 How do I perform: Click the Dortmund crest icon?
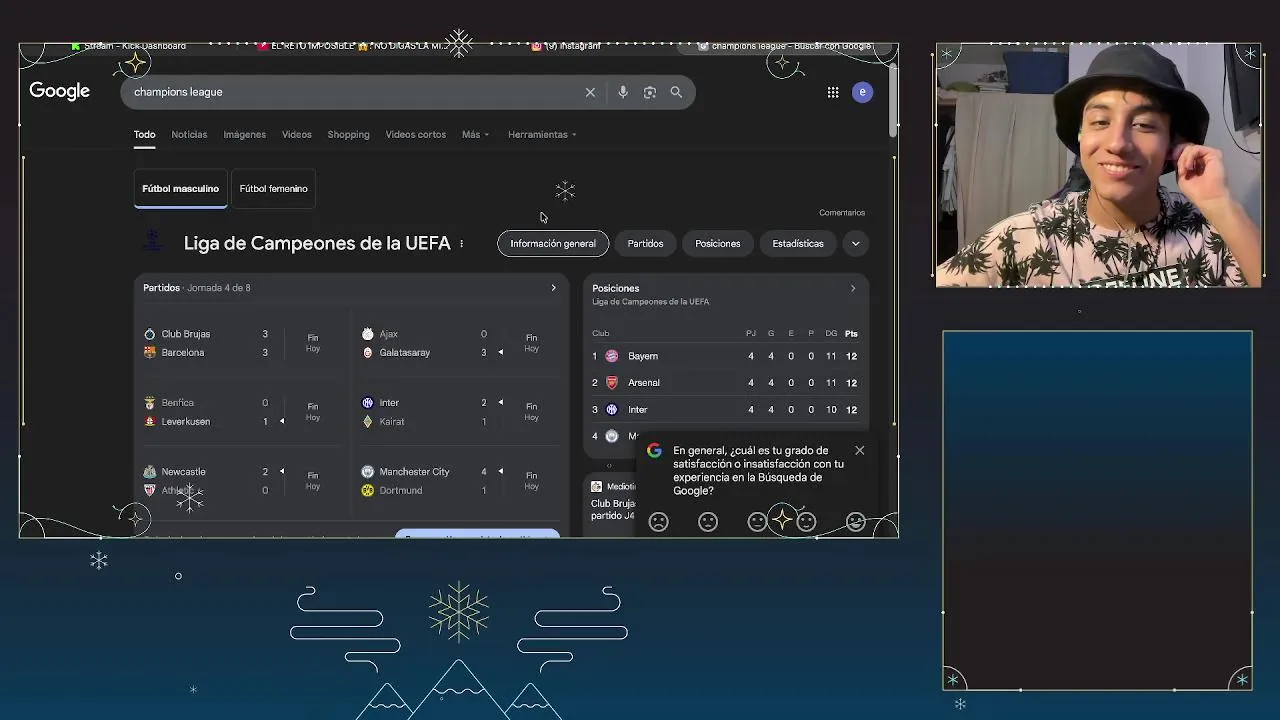click(x=368, y=490)
